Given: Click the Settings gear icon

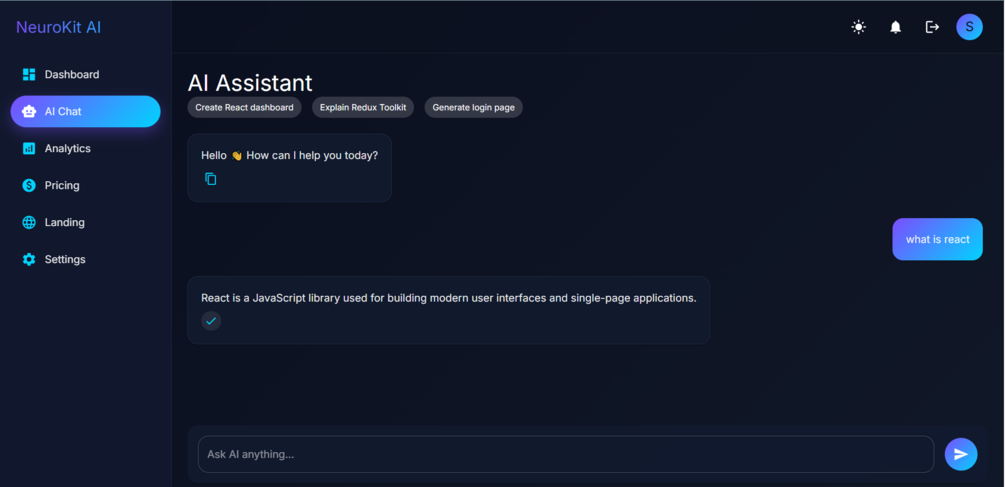Looking at the screenshot, I should coord(29,260).
